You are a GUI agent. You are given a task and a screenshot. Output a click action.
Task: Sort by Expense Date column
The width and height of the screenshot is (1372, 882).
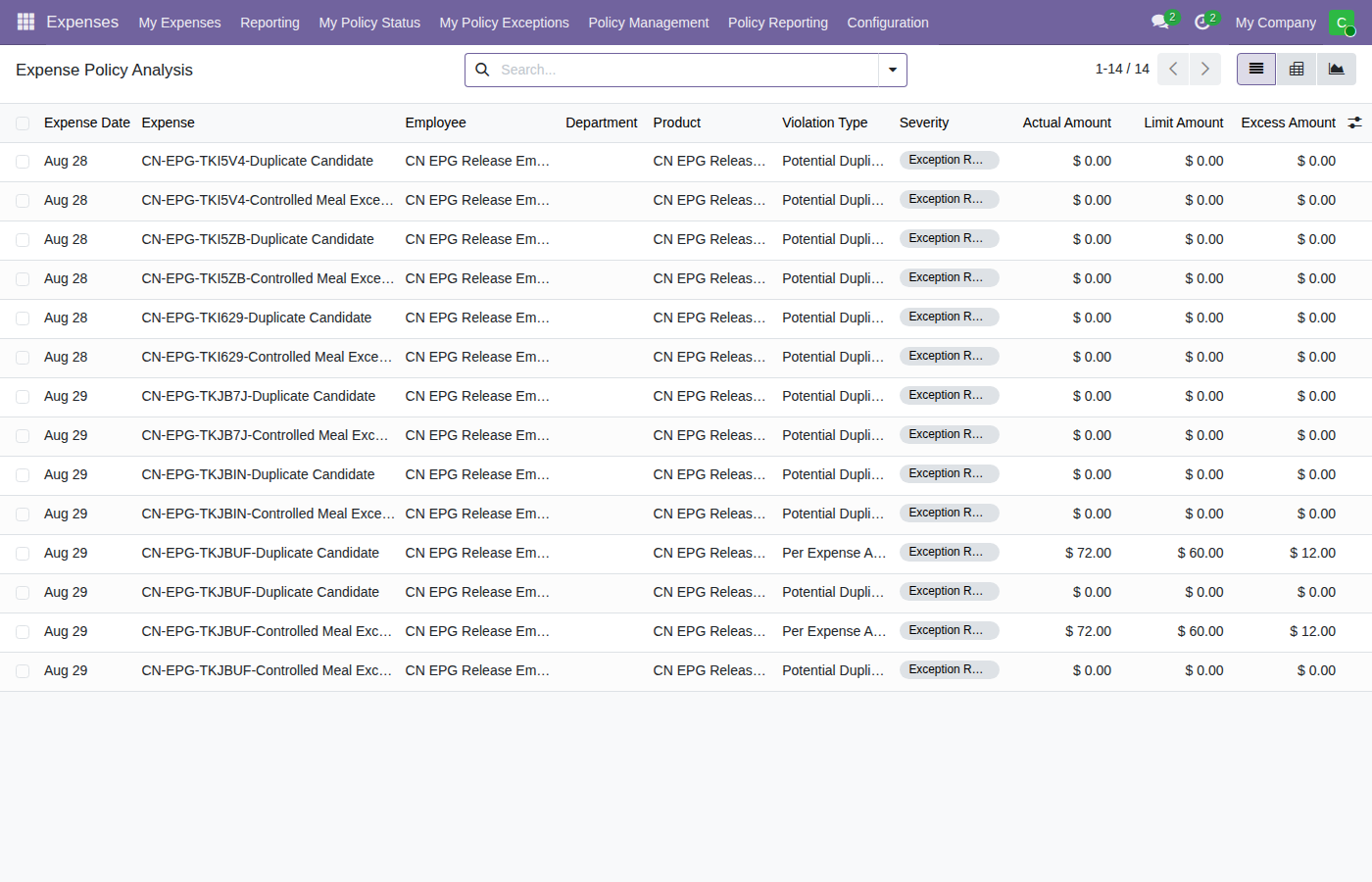tap(87, 122)
